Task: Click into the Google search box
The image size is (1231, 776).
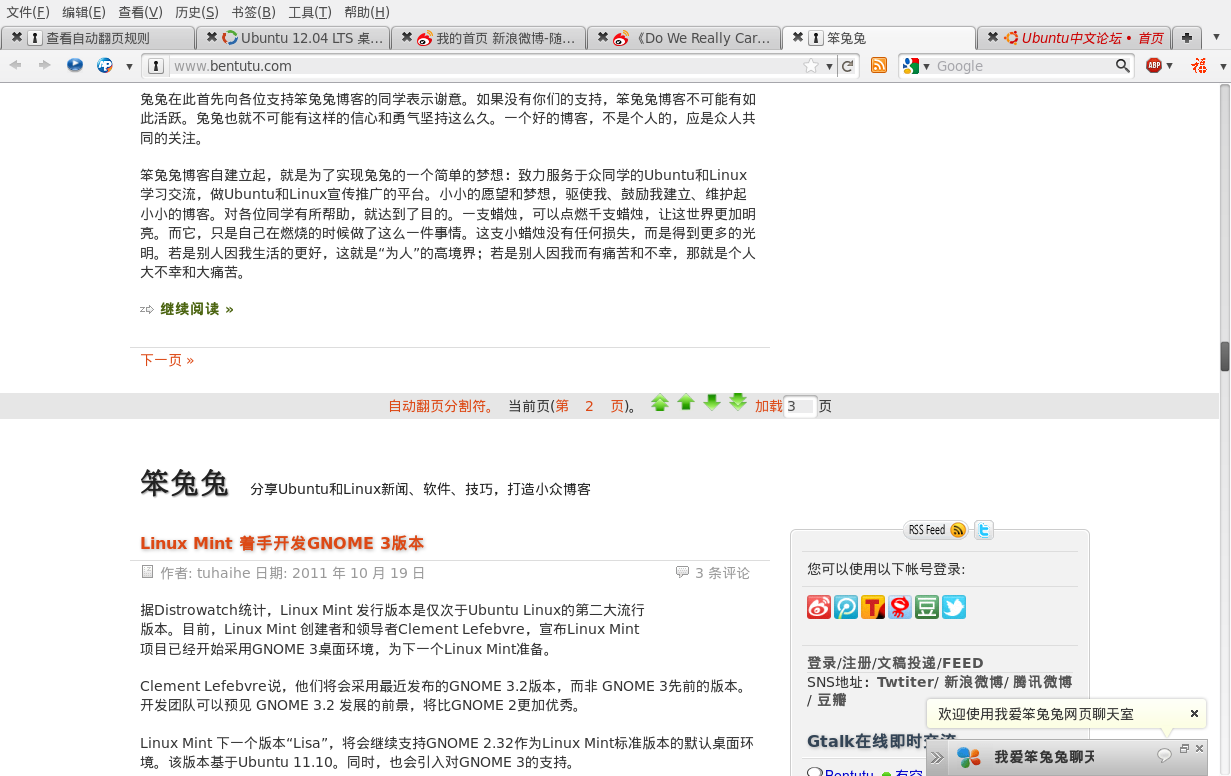Action: (1024, 66)
